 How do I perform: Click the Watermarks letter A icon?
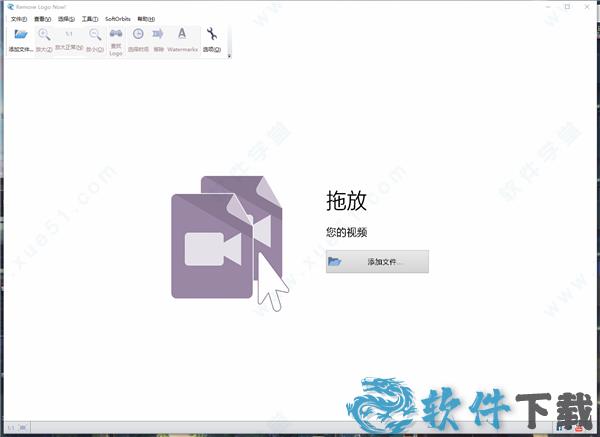coord(182,34)
